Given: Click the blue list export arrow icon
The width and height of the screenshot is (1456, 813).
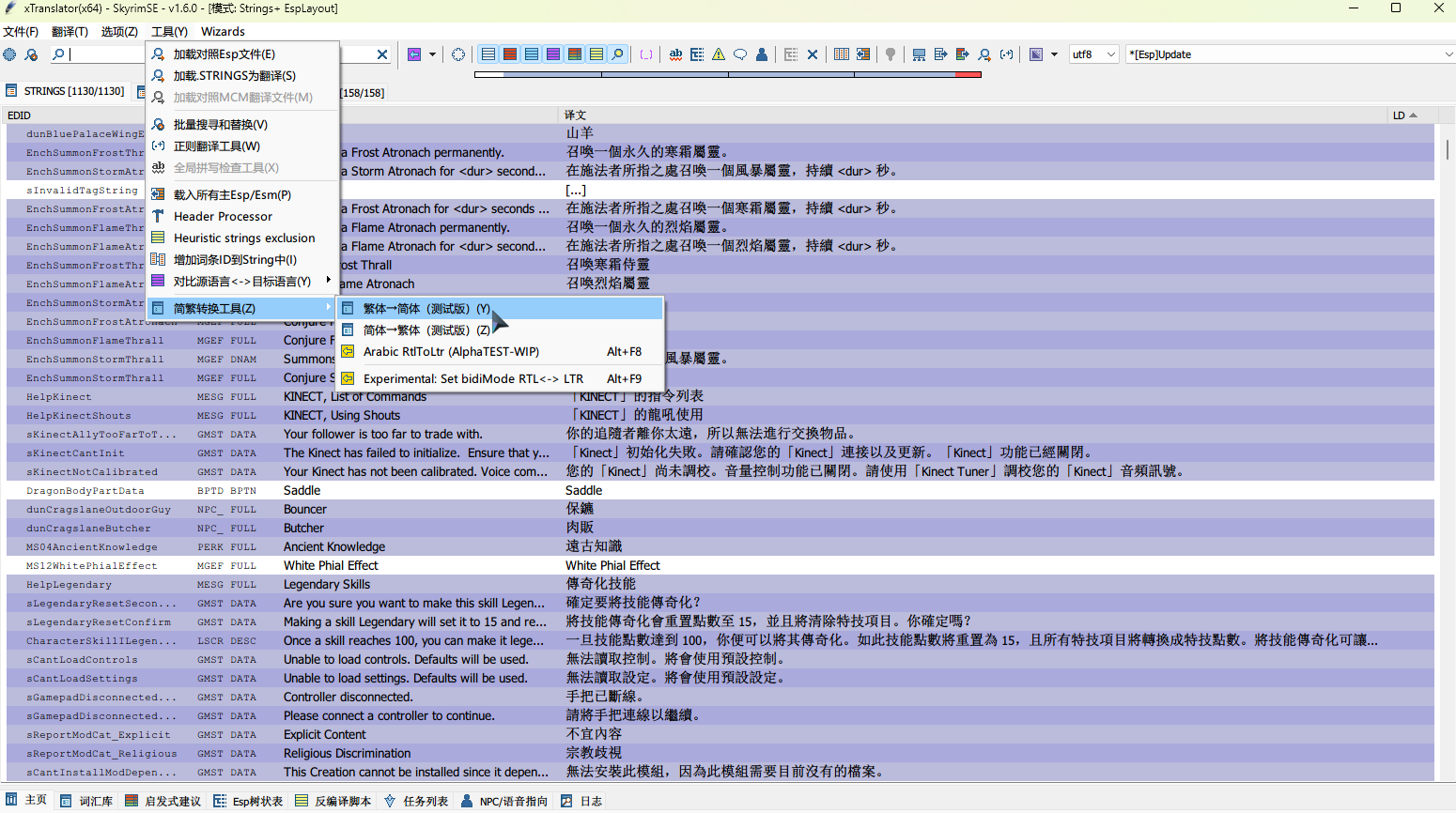Looking at the screenshot, I should click(x=941, y=54).
